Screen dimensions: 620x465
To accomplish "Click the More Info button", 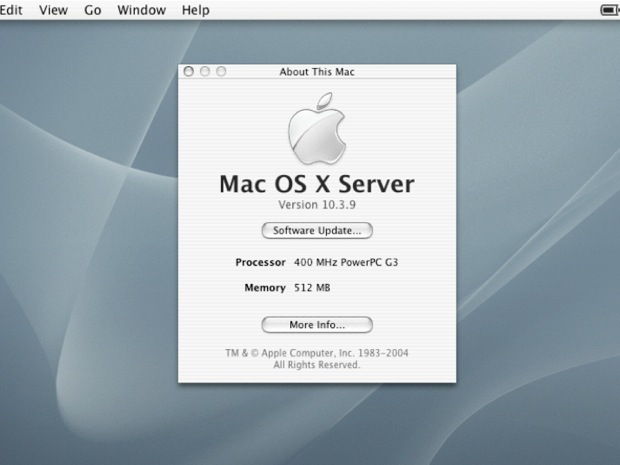I will pyautogui.click(x=317, y=325).
